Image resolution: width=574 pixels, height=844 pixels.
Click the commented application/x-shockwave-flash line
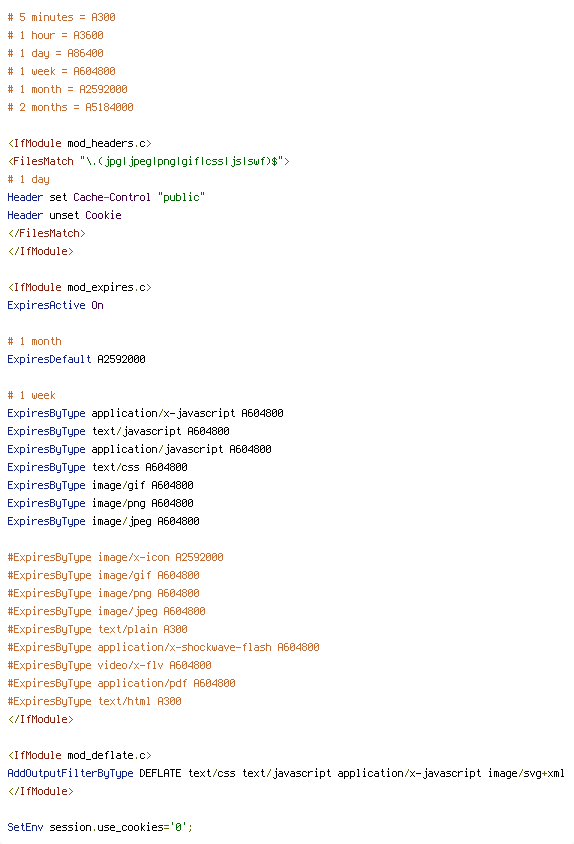point(164,647)
